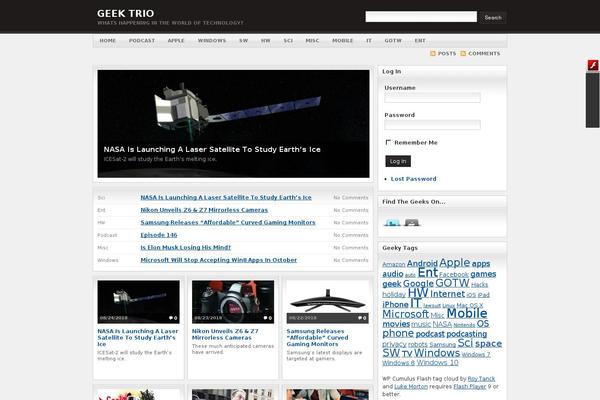Open the PODCAST menu item
The height and width of the screenshot is (400, 600).
[142, 41]
